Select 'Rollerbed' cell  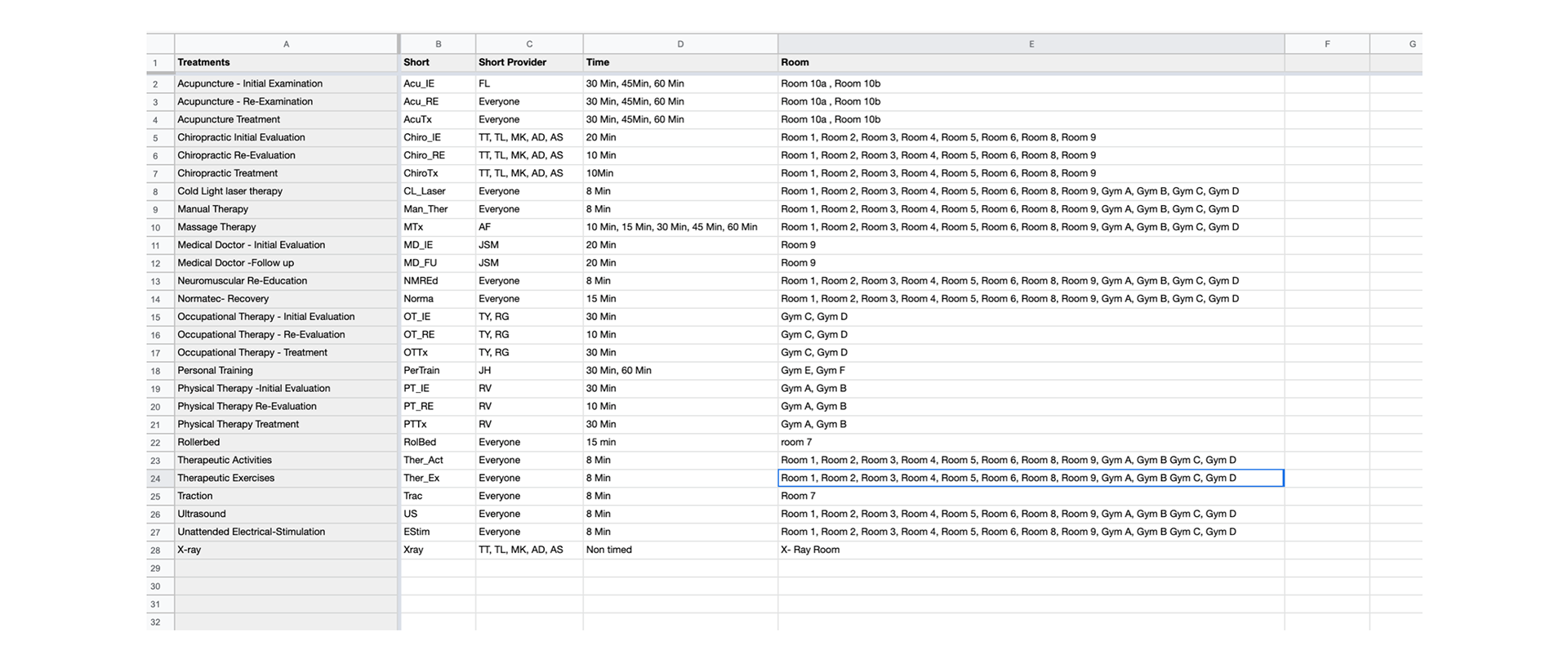tap(286, 443)
